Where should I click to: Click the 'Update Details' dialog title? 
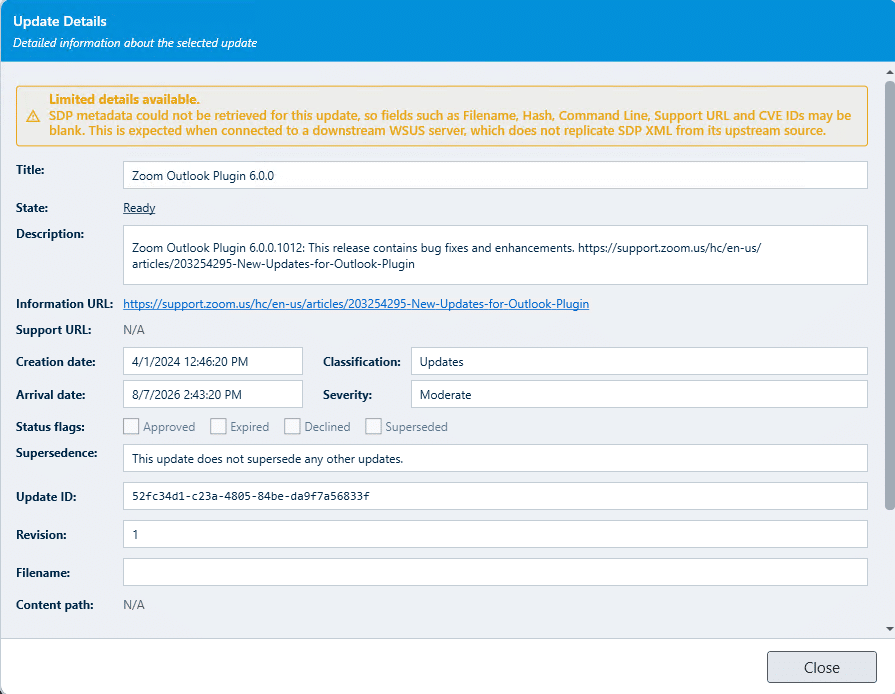click(x=60, y=21)
